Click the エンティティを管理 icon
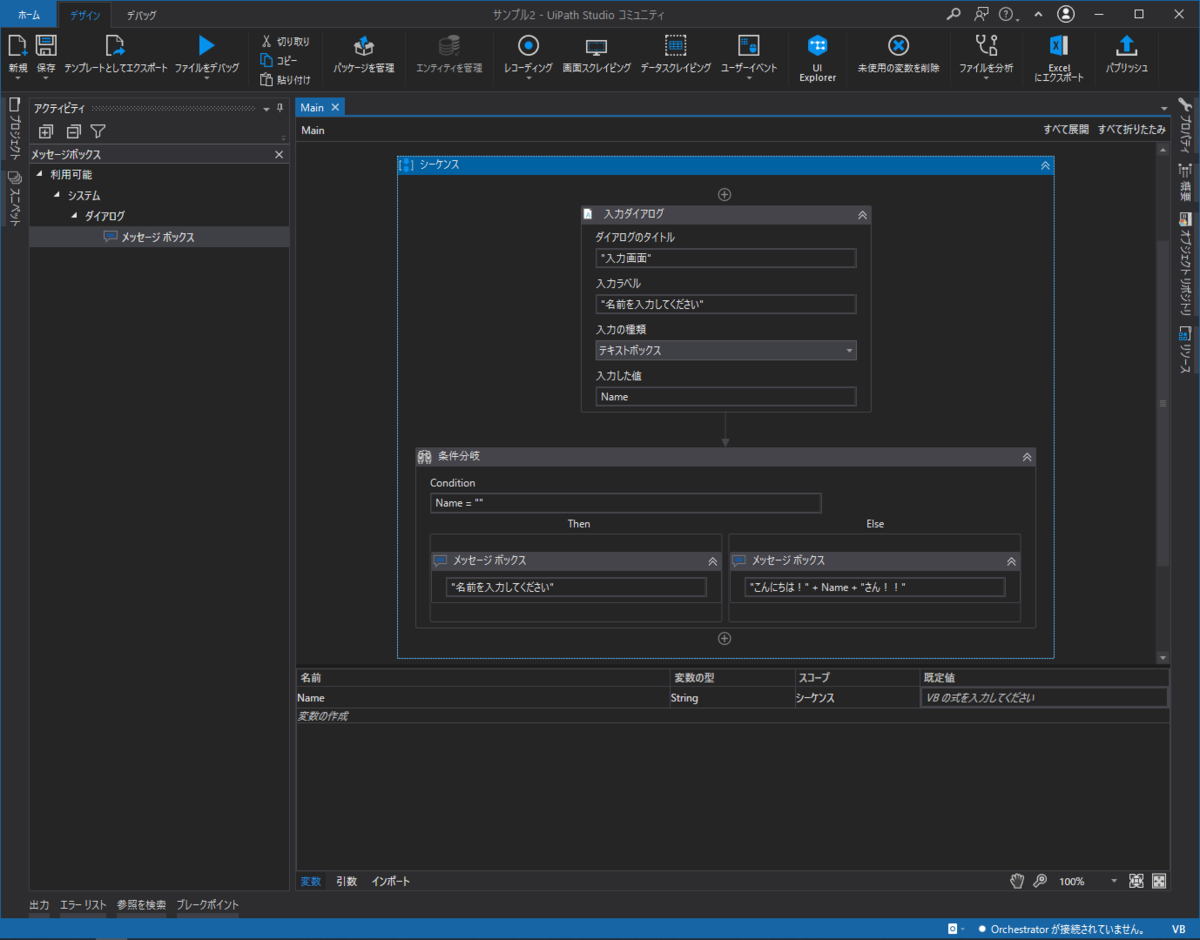This screenshot has height=940, width=1200. (449, 46)
